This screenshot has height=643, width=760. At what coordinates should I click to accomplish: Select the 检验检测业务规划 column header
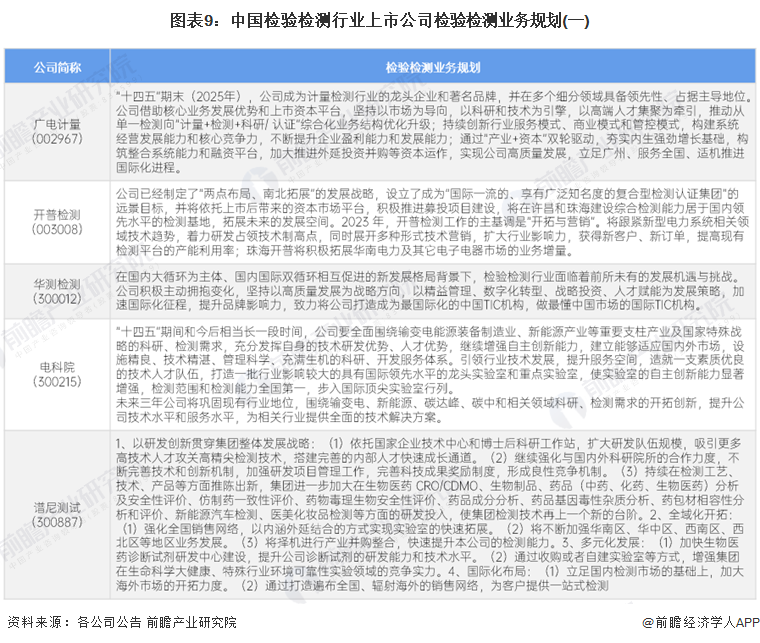433,66
